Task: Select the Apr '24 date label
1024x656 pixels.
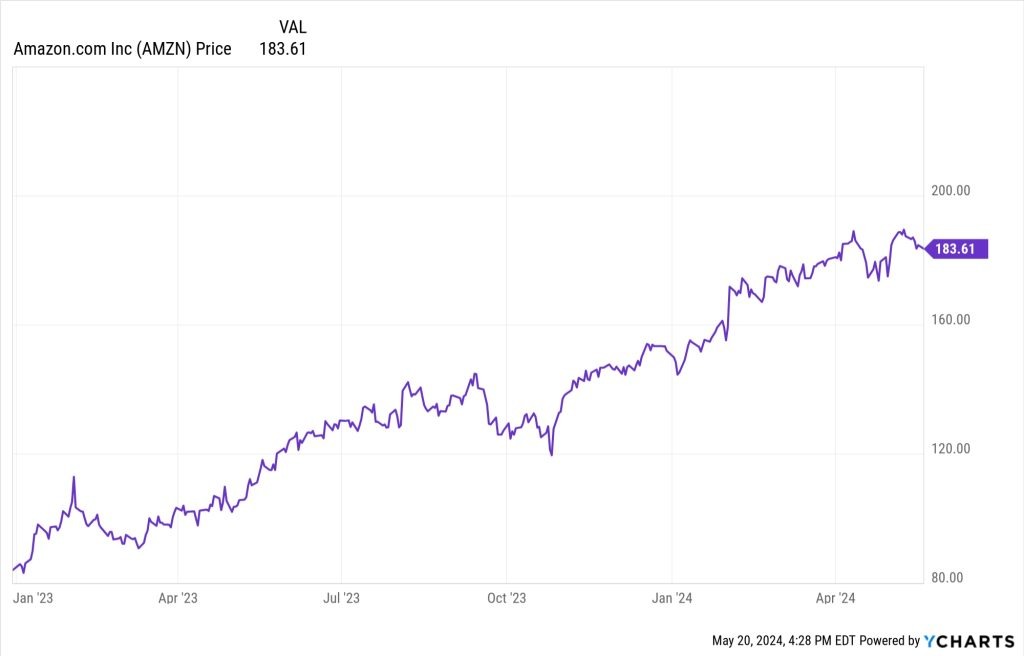Action: 836,598
